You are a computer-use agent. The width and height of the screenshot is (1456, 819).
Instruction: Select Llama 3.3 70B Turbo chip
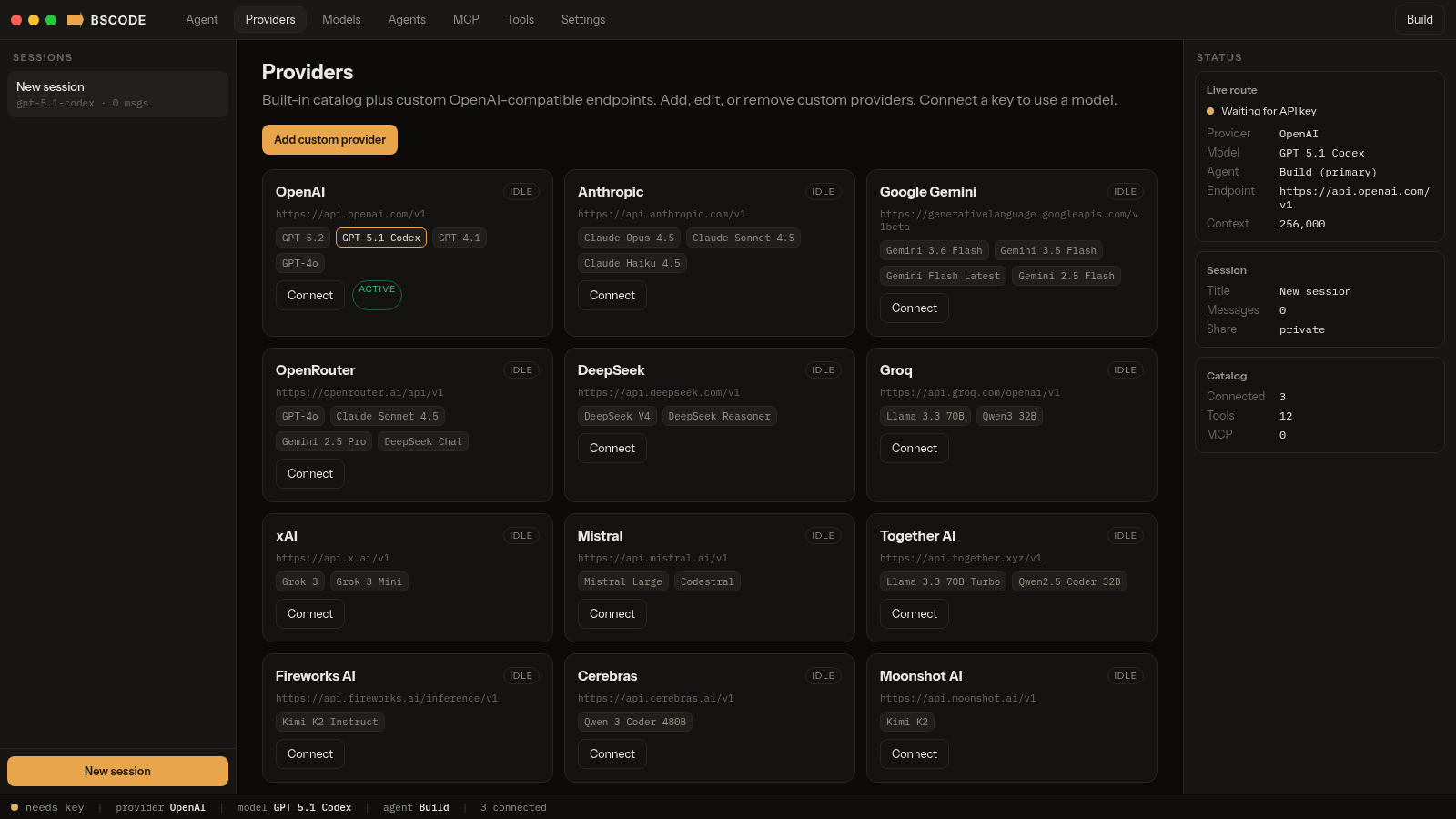coord(944,581)
